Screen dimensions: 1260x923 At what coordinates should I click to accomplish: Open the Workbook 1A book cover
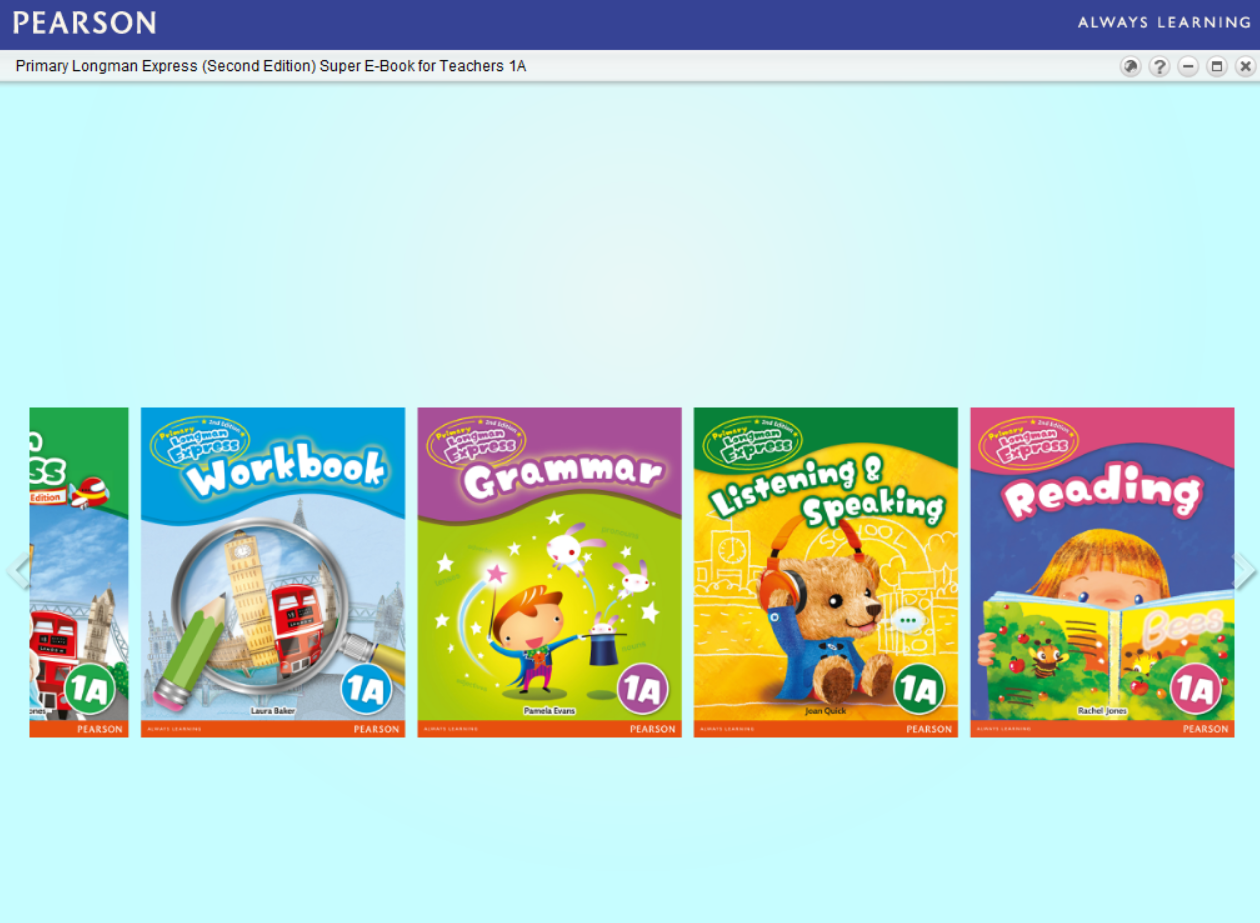point(273,572)
